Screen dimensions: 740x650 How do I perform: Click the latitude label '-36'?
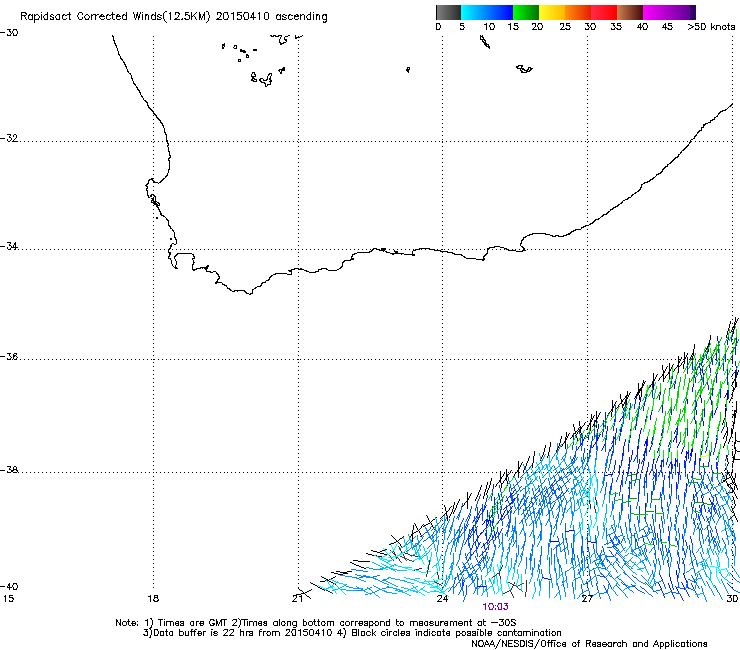pos(9,356)
